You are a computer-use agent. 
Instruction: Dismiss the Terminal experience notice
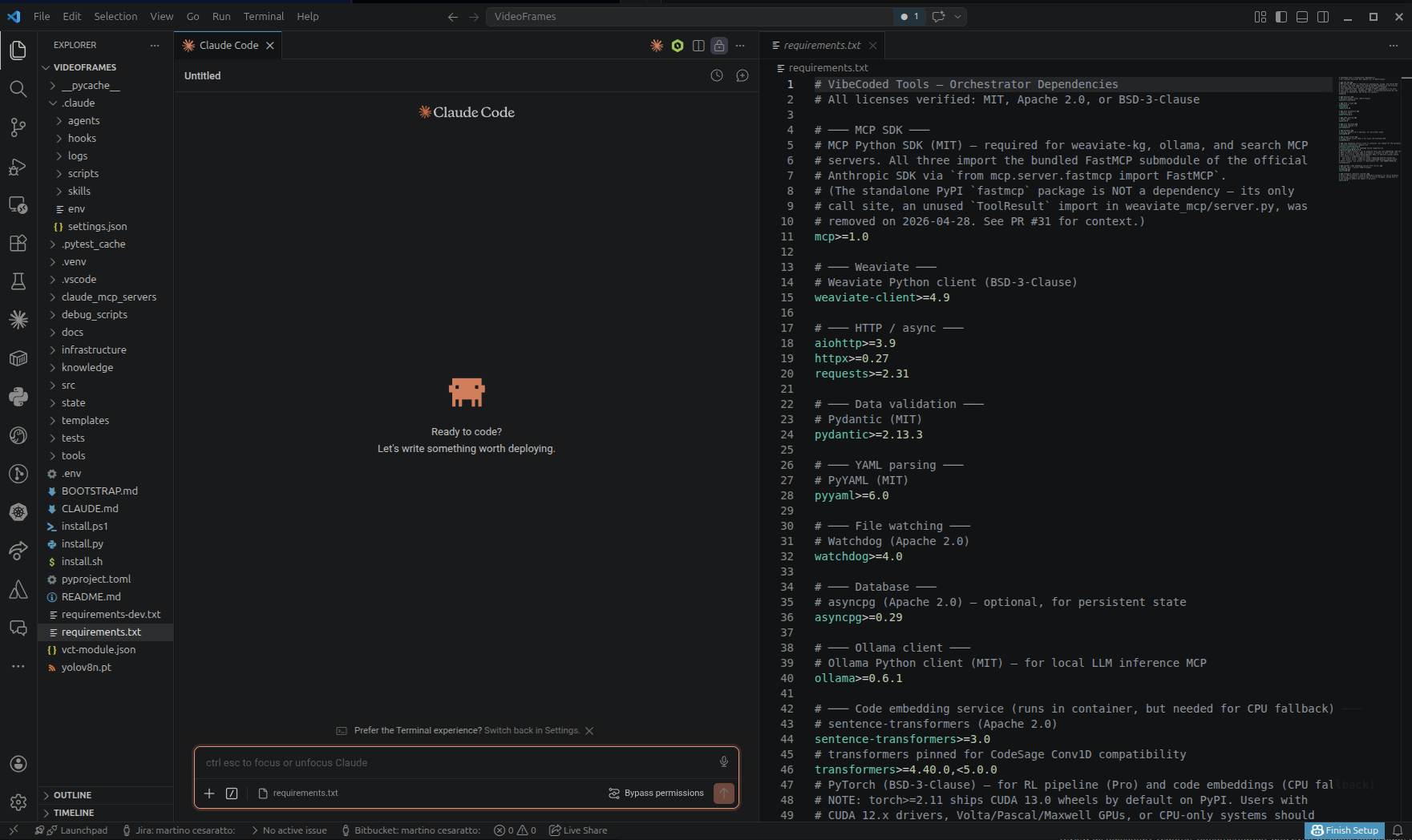(x=589, y=730)
